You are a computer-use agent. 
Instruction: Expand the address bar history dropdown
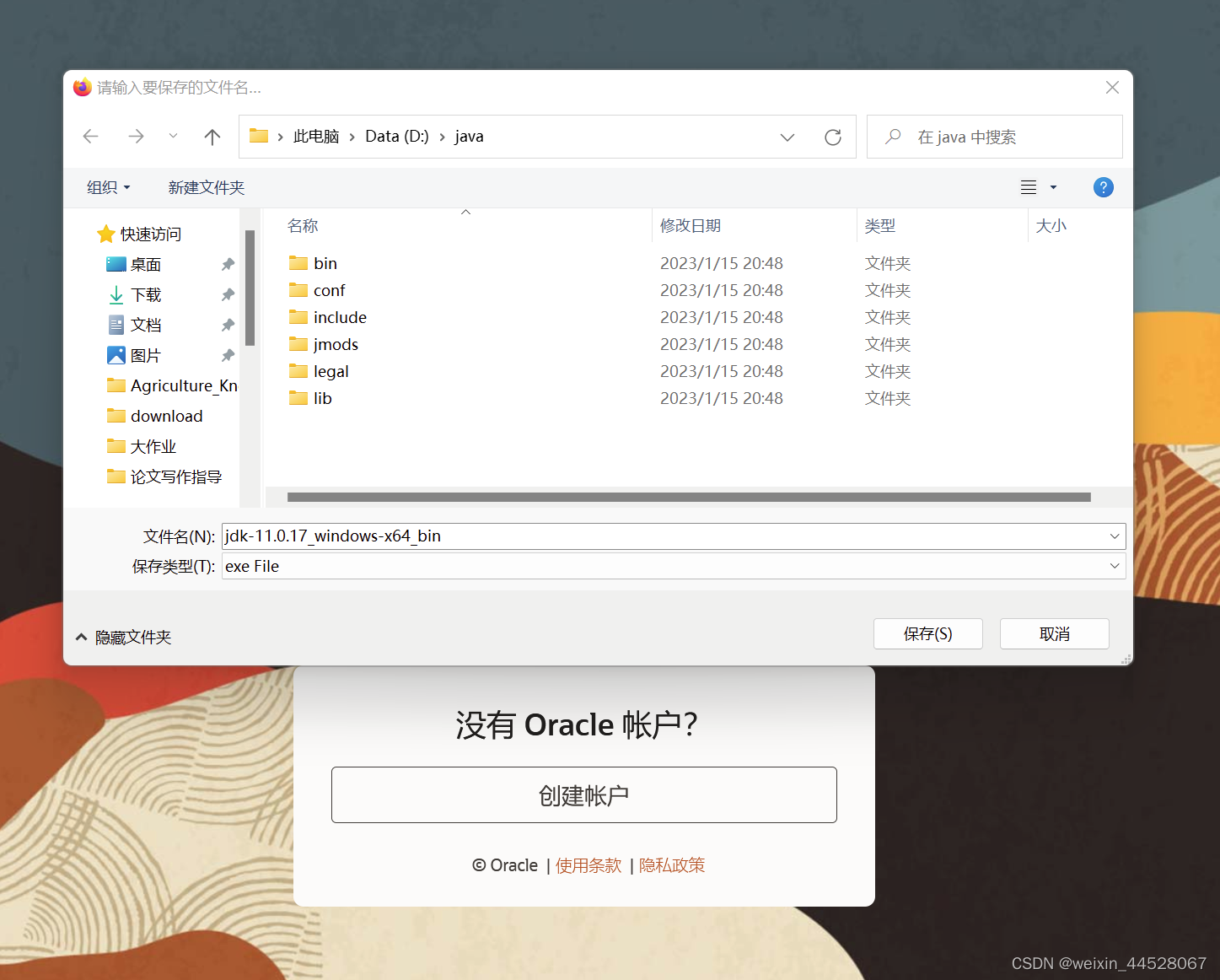(x=787, y=137)
